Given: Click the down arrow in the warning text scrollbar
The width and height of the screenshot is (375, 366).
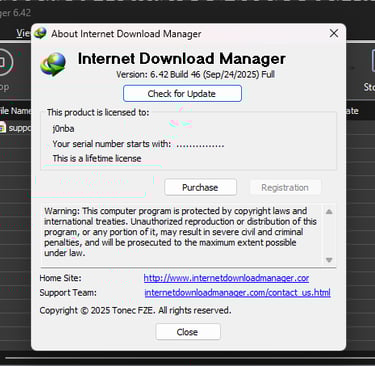Looking at the screenshot, I should pyautogui.click(x=329, y=260).
